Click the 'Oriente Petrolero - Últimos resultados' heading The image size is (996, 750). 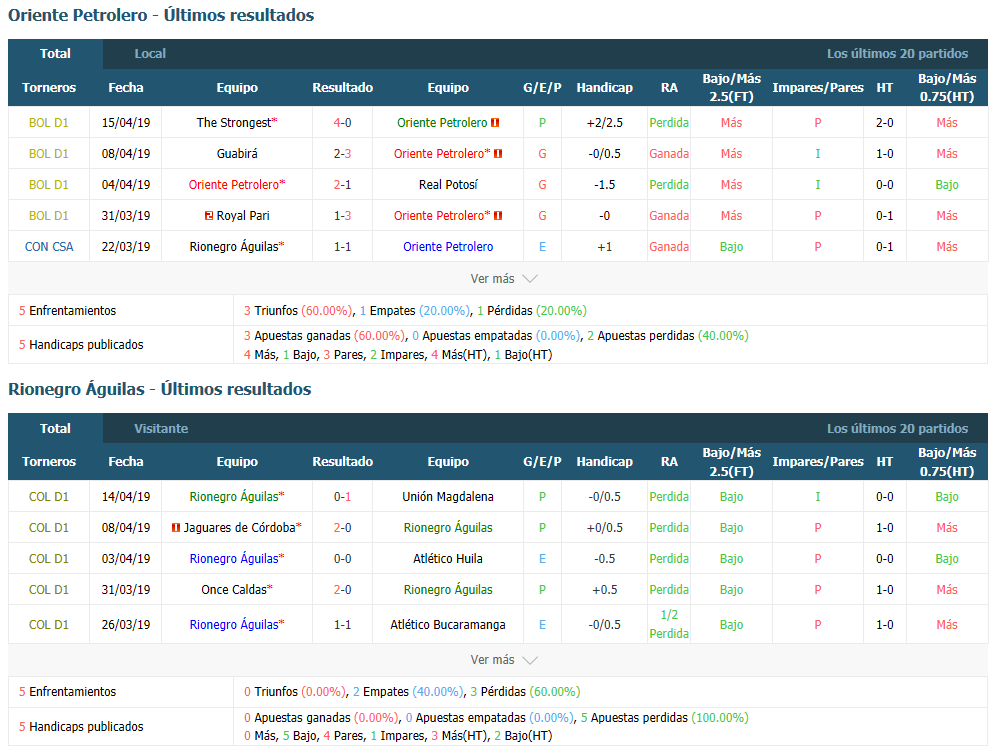tap(161, 15)
